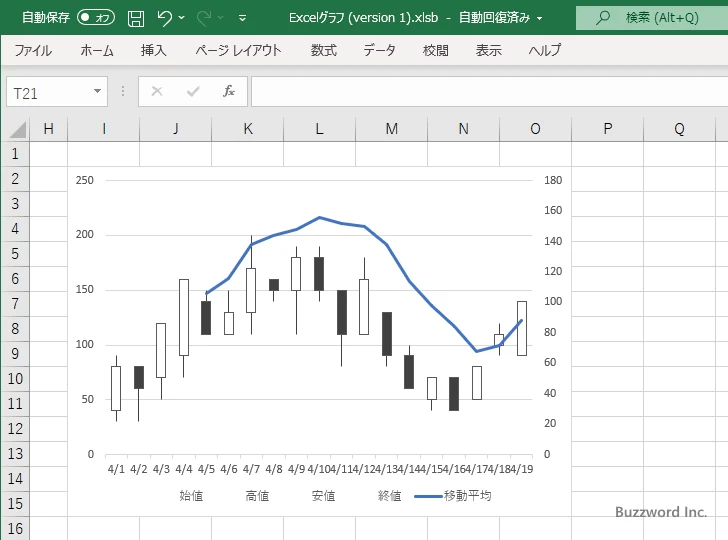Switch to the ホーム tab
The image size is (728, 540).
[97, 50]
